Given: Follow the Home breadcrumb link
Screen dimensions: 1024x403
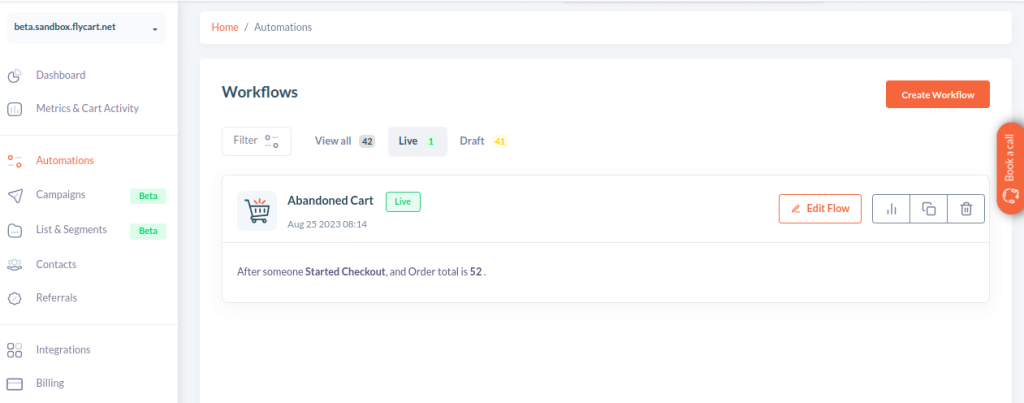Looking at the screenshot, I should pos(225,27).
